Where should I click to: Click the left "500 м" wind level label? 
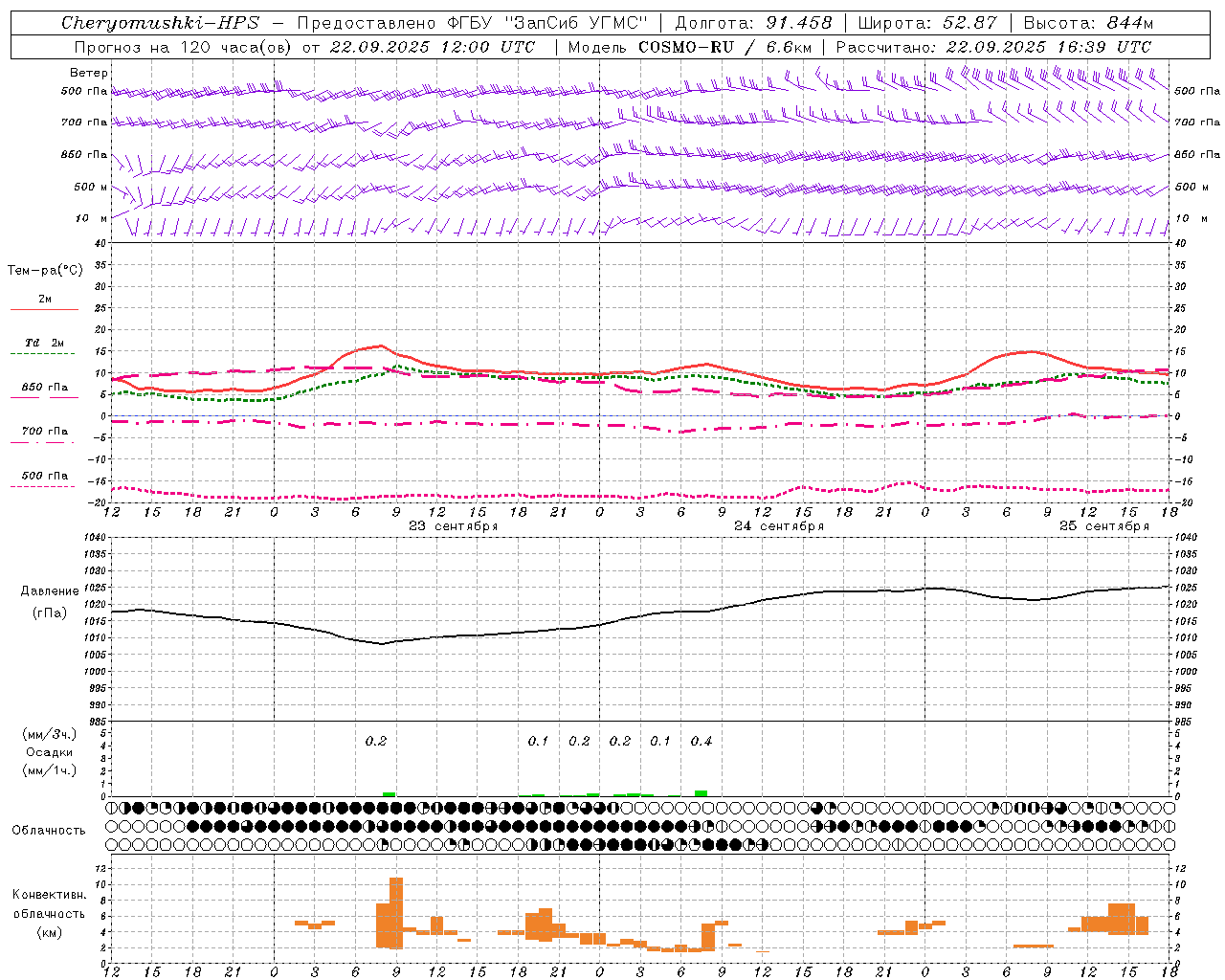92,187
